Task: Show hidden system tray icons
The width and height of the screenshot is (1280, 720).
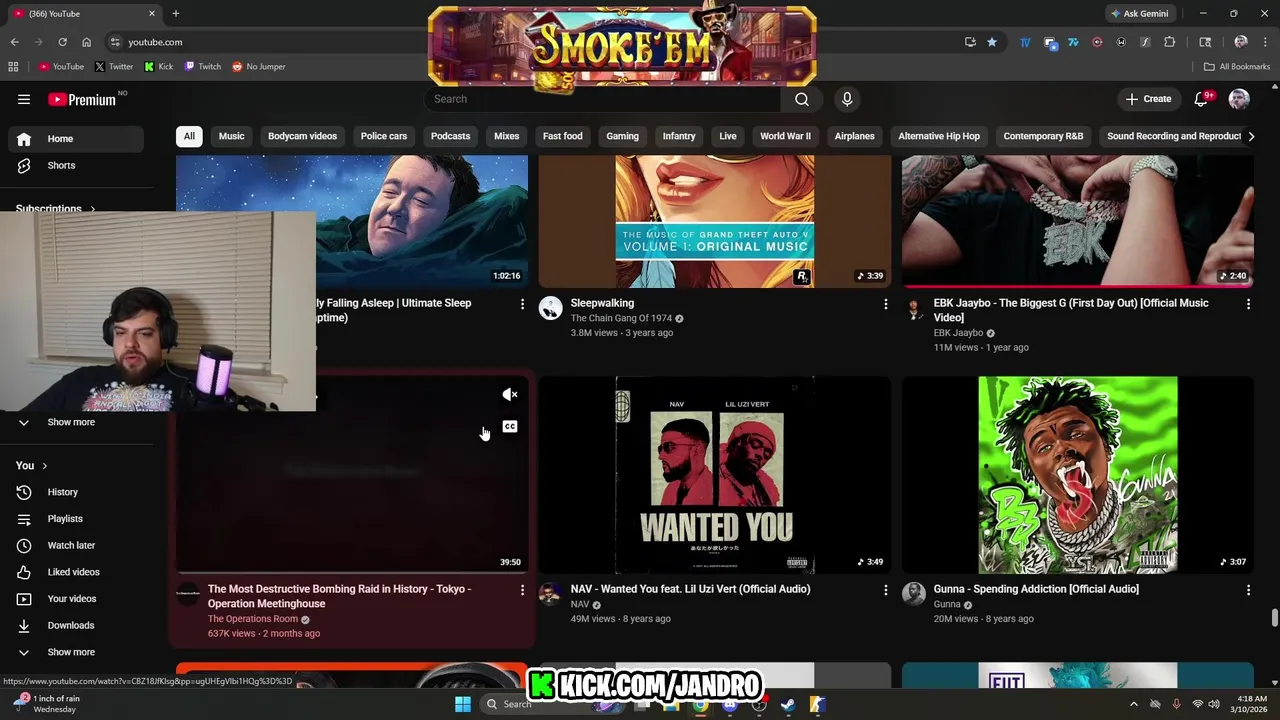Action: point(1133,704)
